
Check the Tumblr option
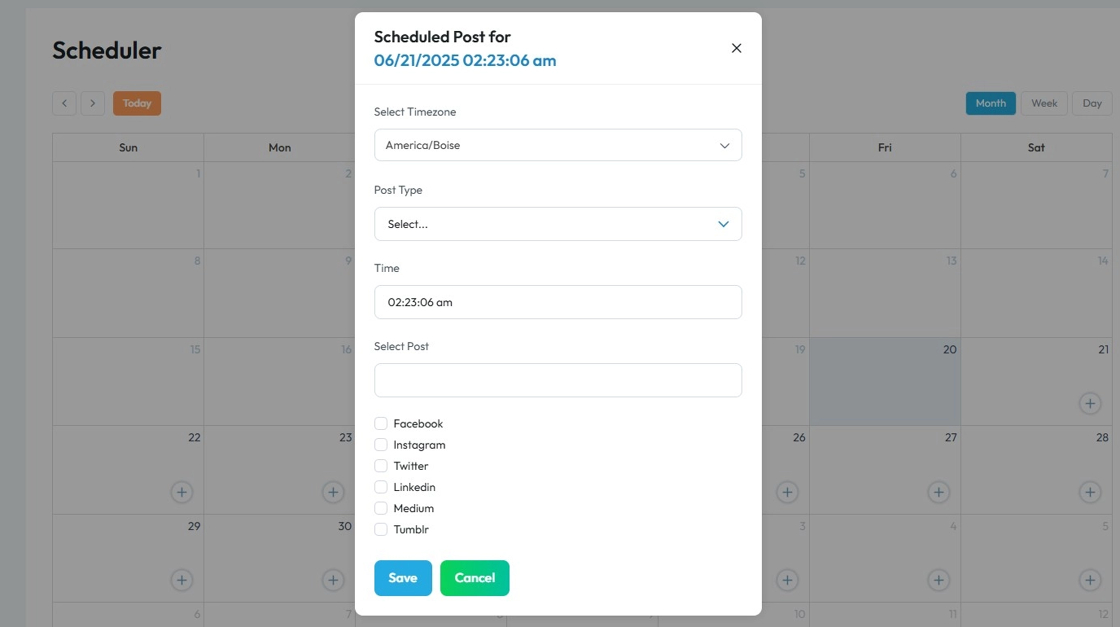pos(381,530)
